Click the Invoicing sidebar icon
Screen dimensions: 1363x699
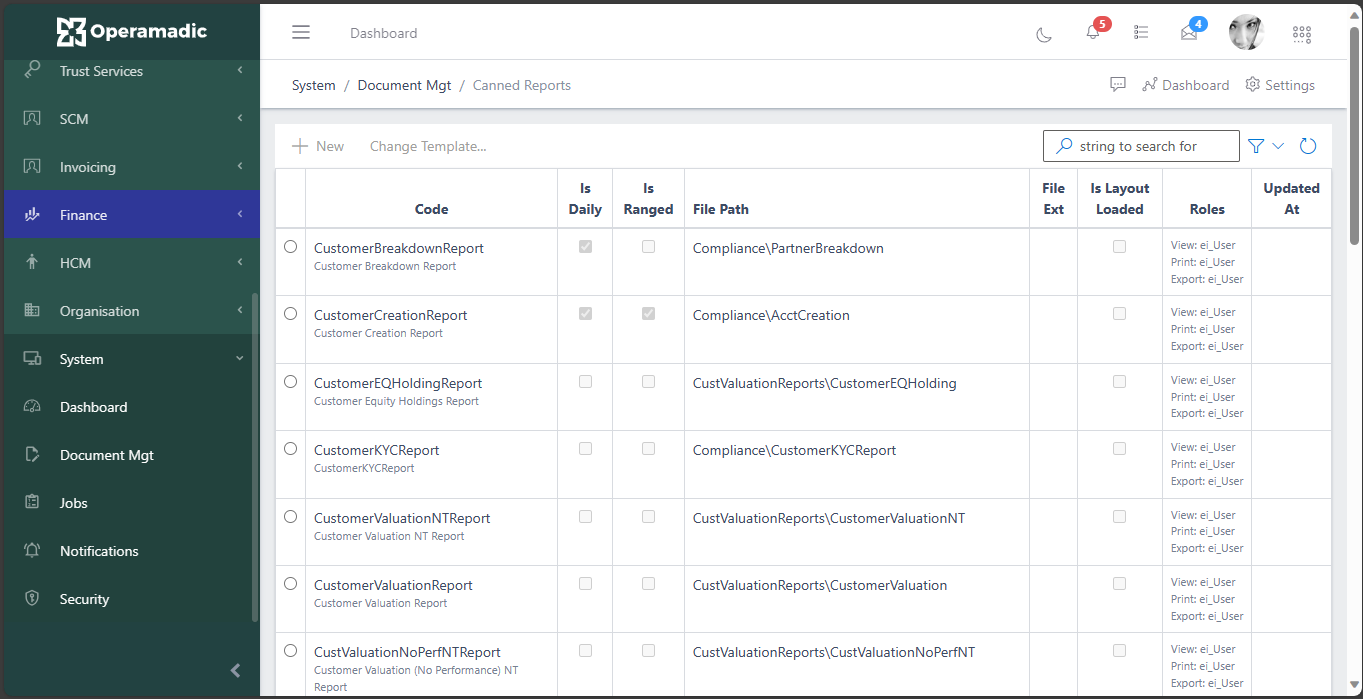tap(32, 166)
